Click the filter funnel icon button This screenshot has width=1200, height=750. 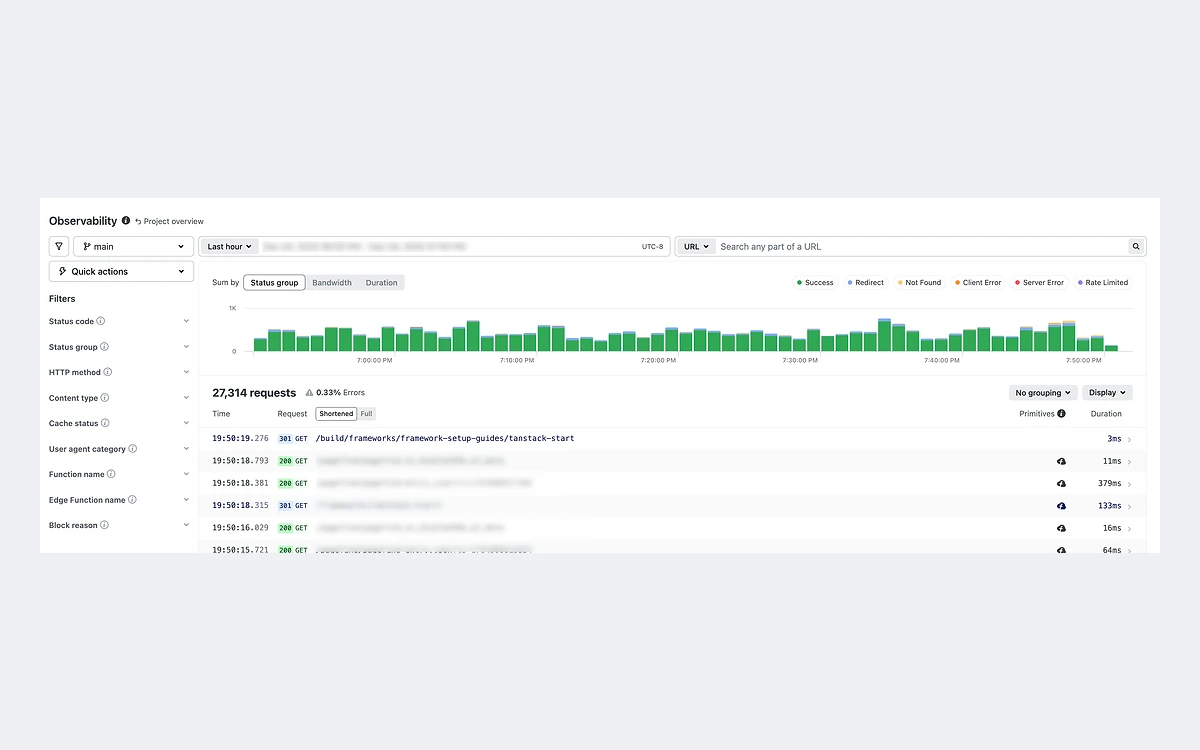[x=59, y=246]
